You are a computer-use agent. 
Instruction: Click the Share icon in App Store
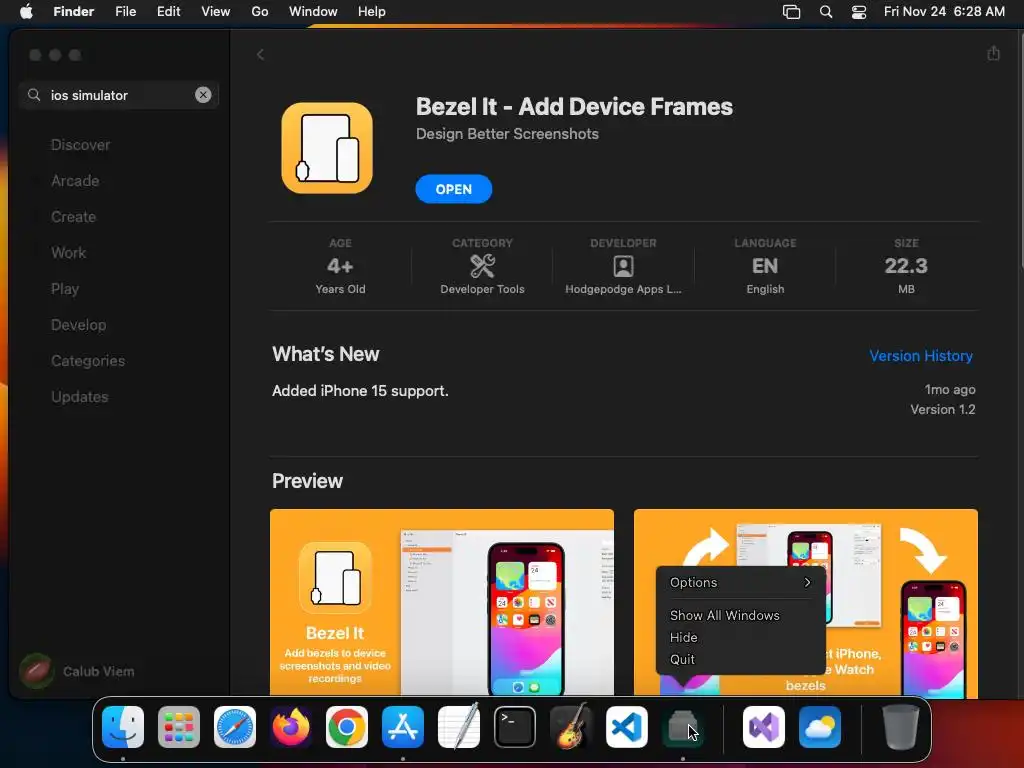coord(993,54)
